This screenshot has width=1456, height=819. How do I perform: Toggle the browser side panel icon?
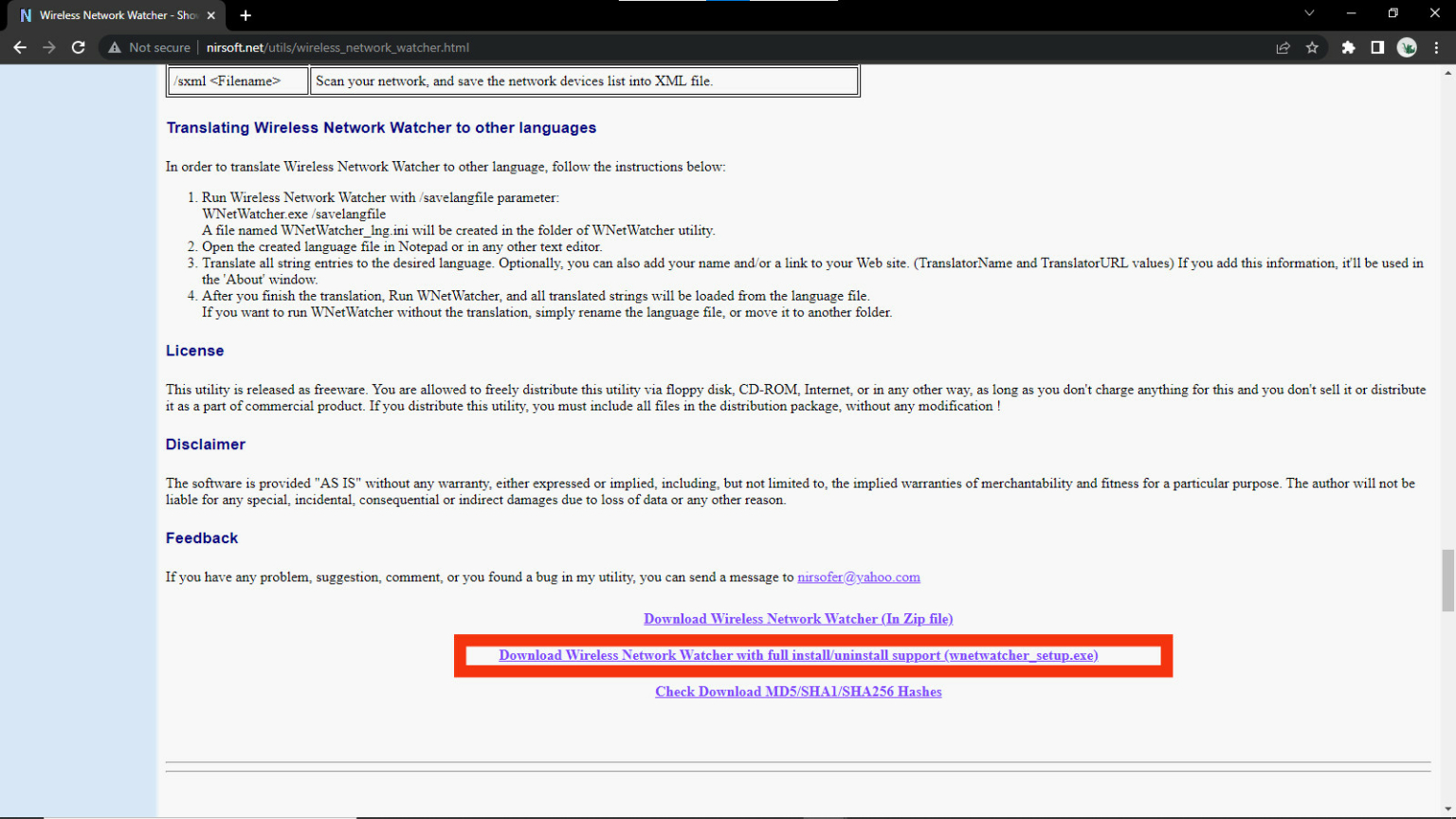pyautogui.click(x=1377, y=47)
